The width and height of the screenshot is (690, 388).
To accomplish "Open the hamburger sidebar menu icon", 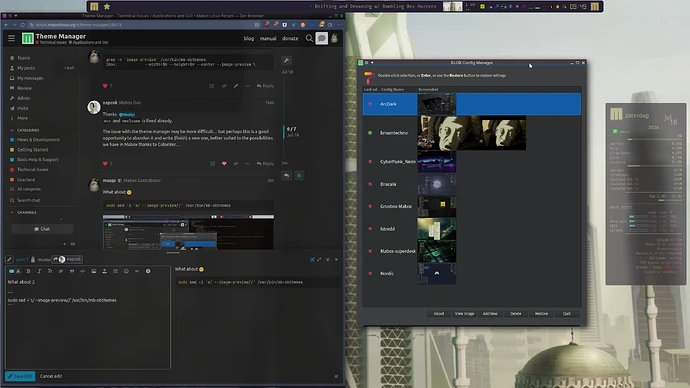I will coord(11,38).
